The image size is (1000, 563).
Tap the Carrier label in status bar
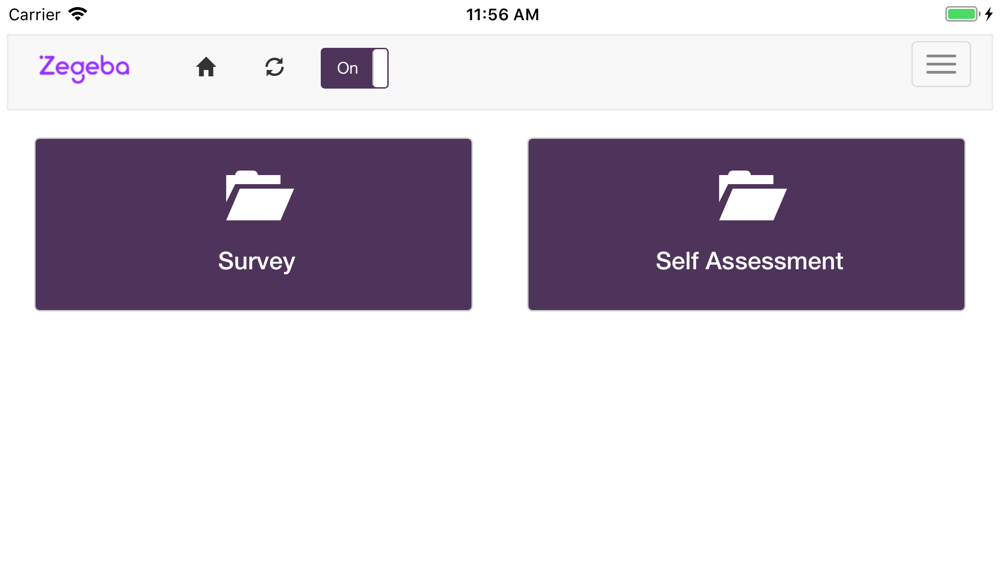click(34, 14)
